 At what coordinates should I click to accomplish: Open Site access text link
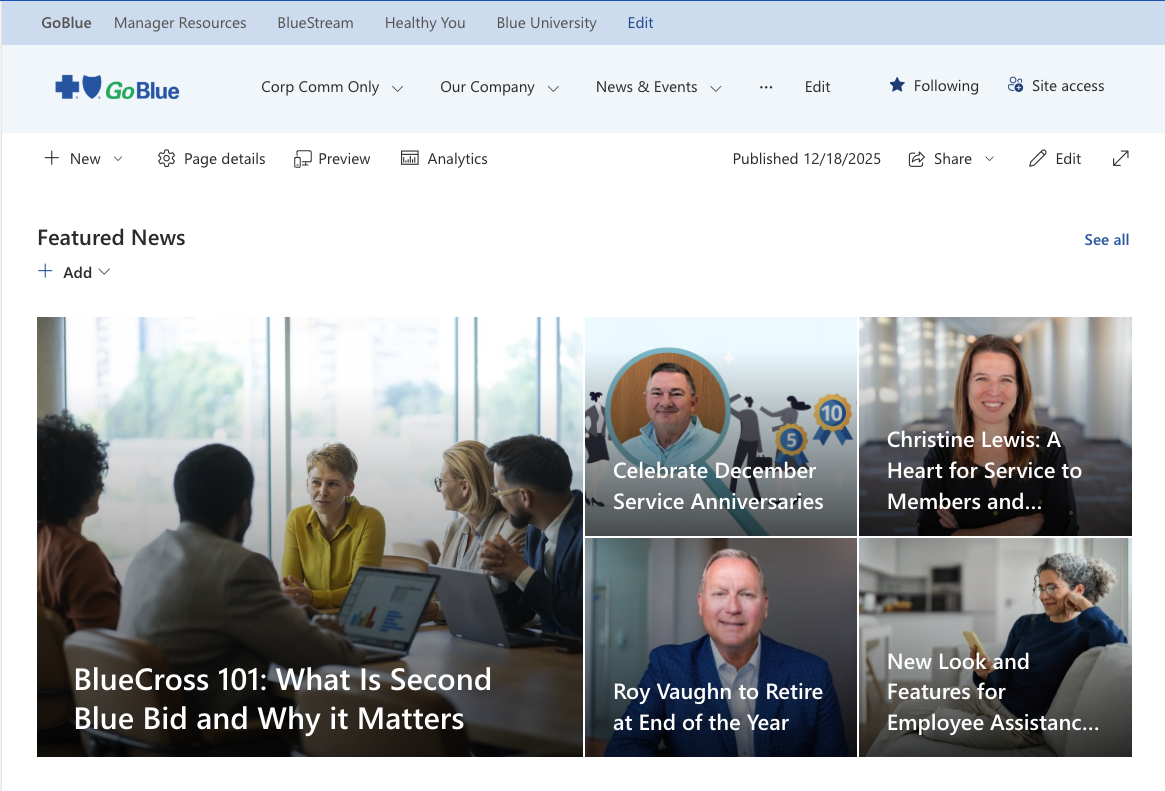tap(1068, 85)
